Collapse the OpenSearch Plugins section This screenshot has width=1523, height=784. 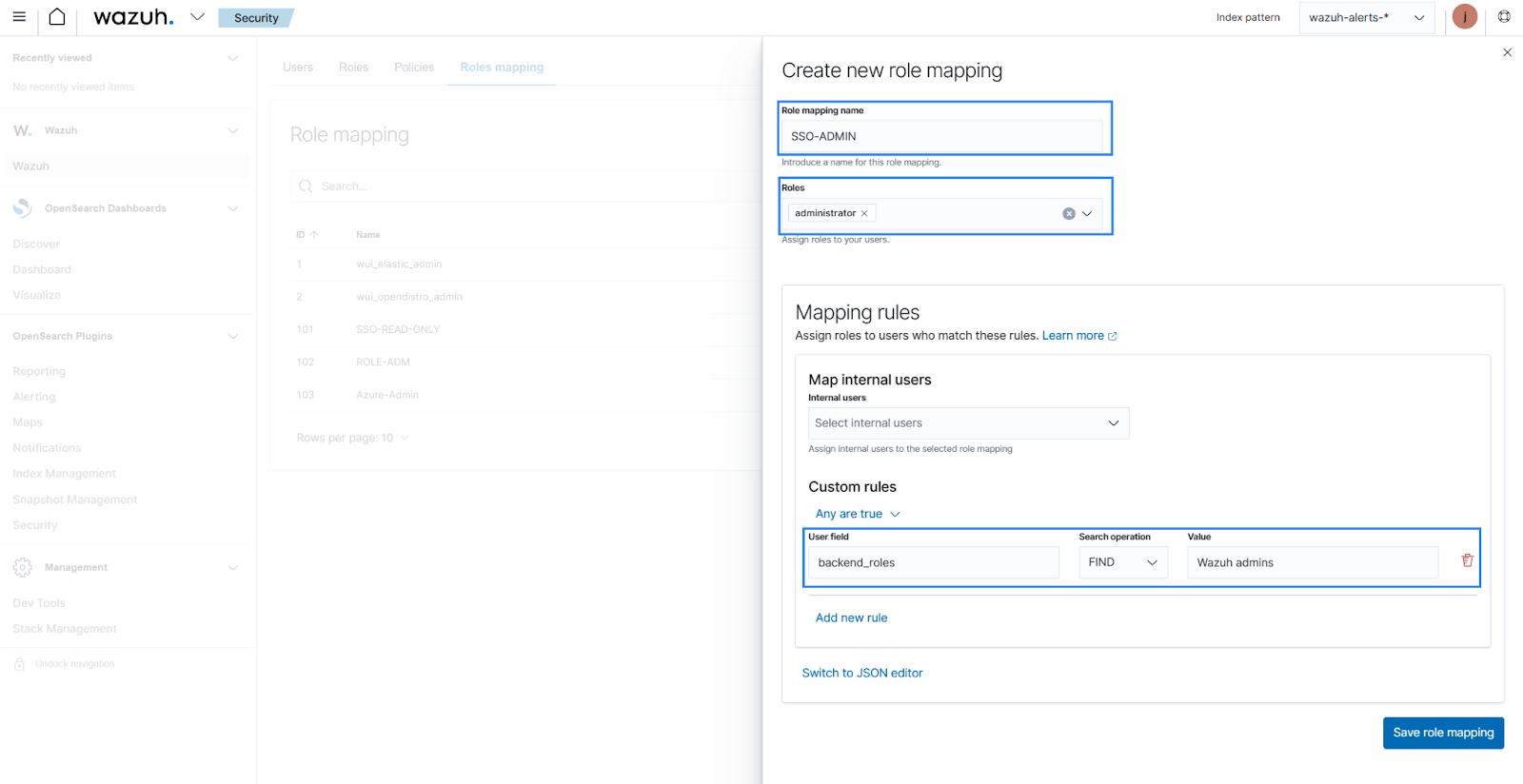[232, 336]
